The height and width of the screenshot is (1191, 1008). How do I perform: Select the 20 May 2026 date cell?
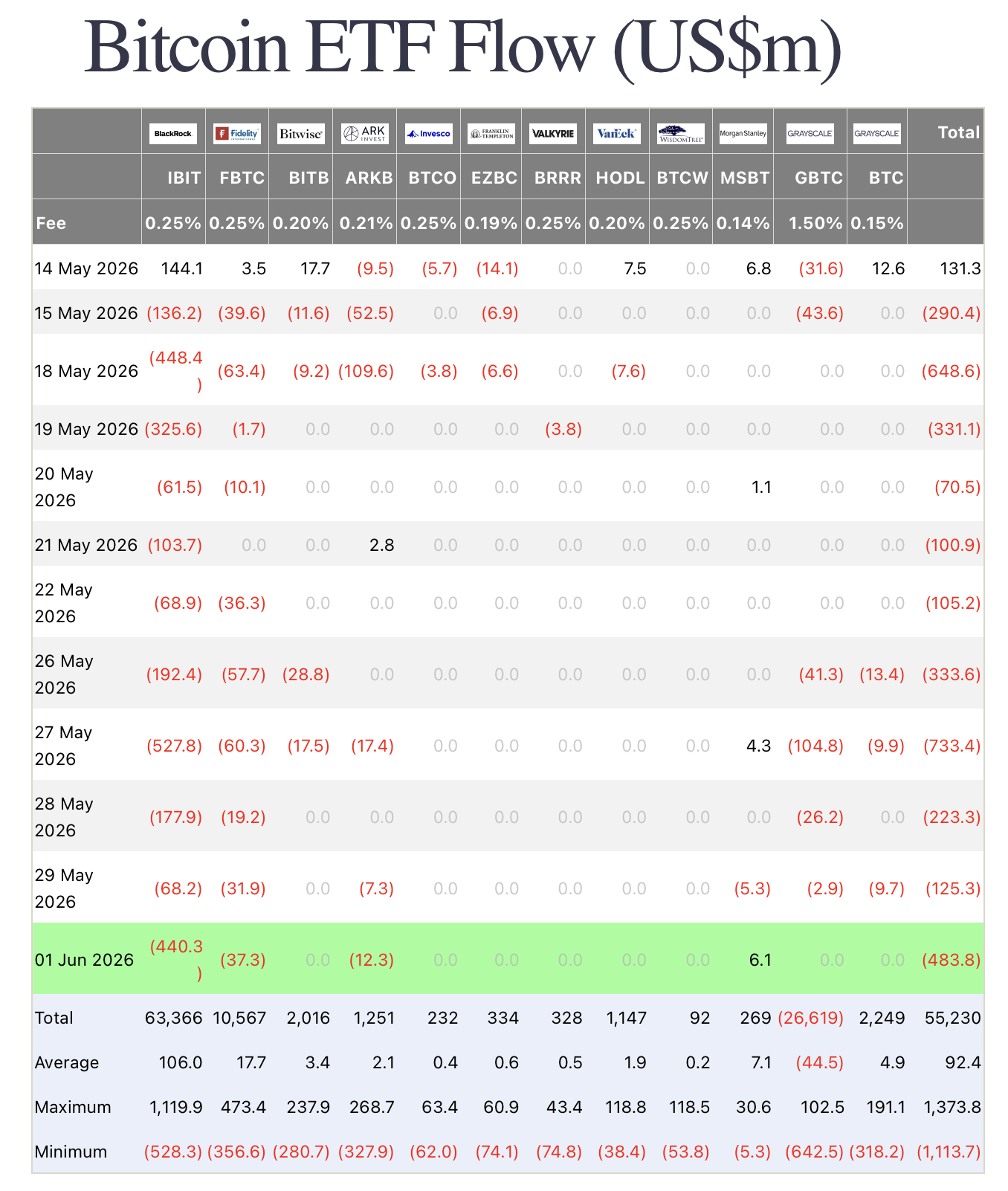click(x=65, y=487)
